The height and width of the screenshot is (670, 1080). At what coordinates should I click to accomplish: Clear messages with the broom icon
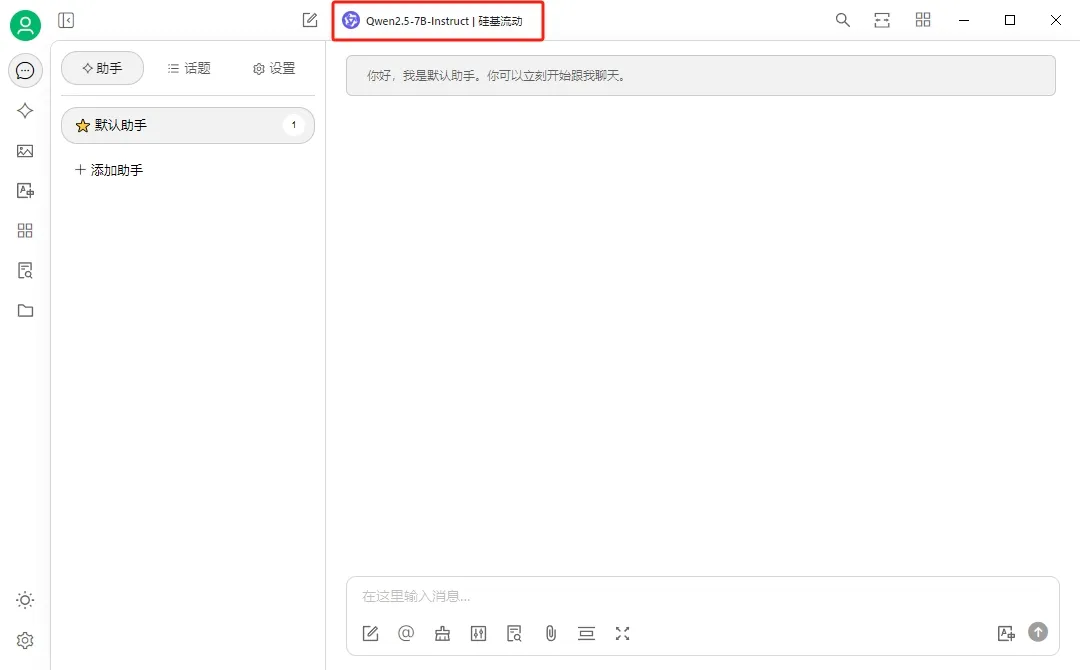[x=442, y=633]
